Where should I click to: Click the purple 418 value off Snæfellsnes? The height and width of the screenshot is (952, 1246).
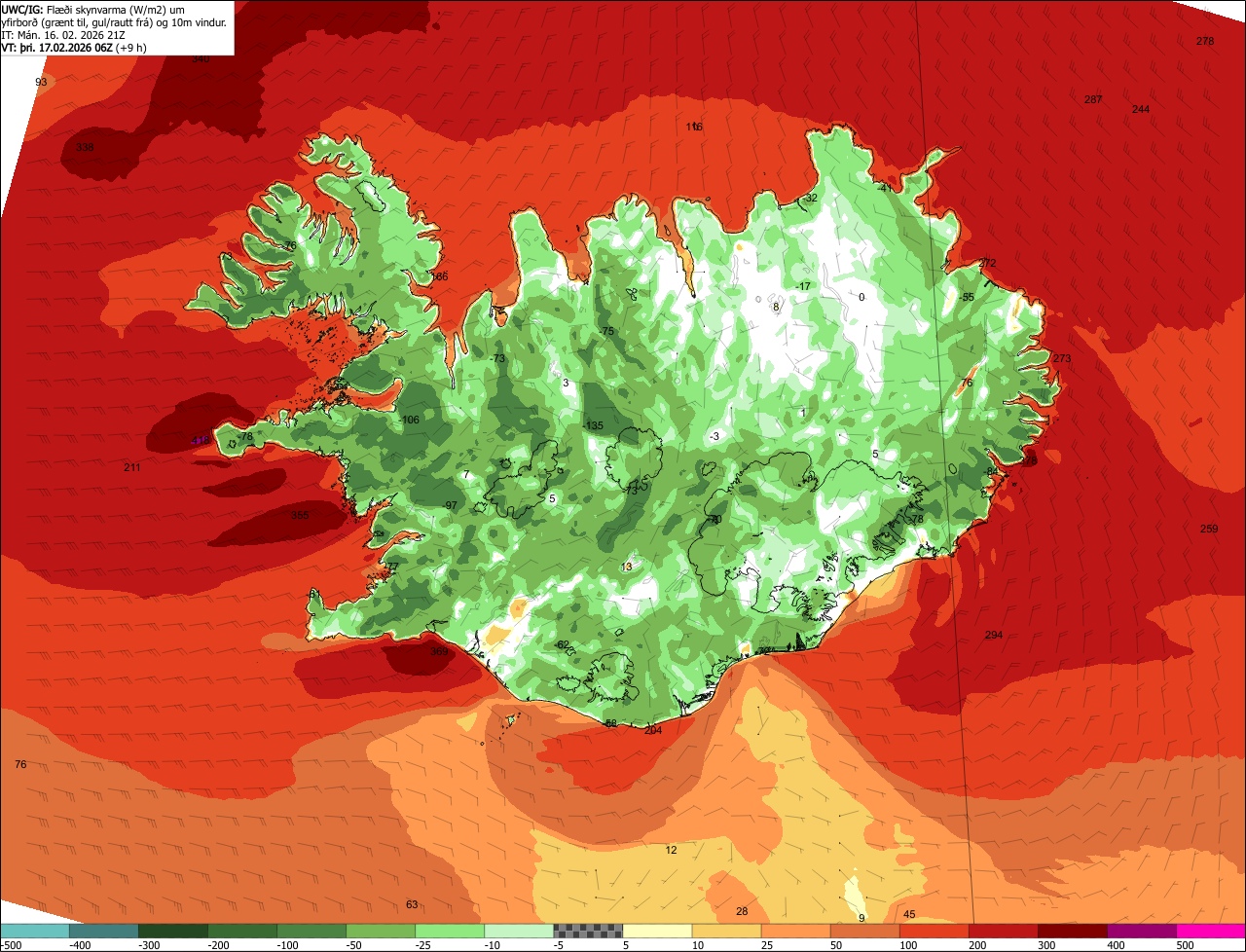pyautogui.click(x=199, y=440)
